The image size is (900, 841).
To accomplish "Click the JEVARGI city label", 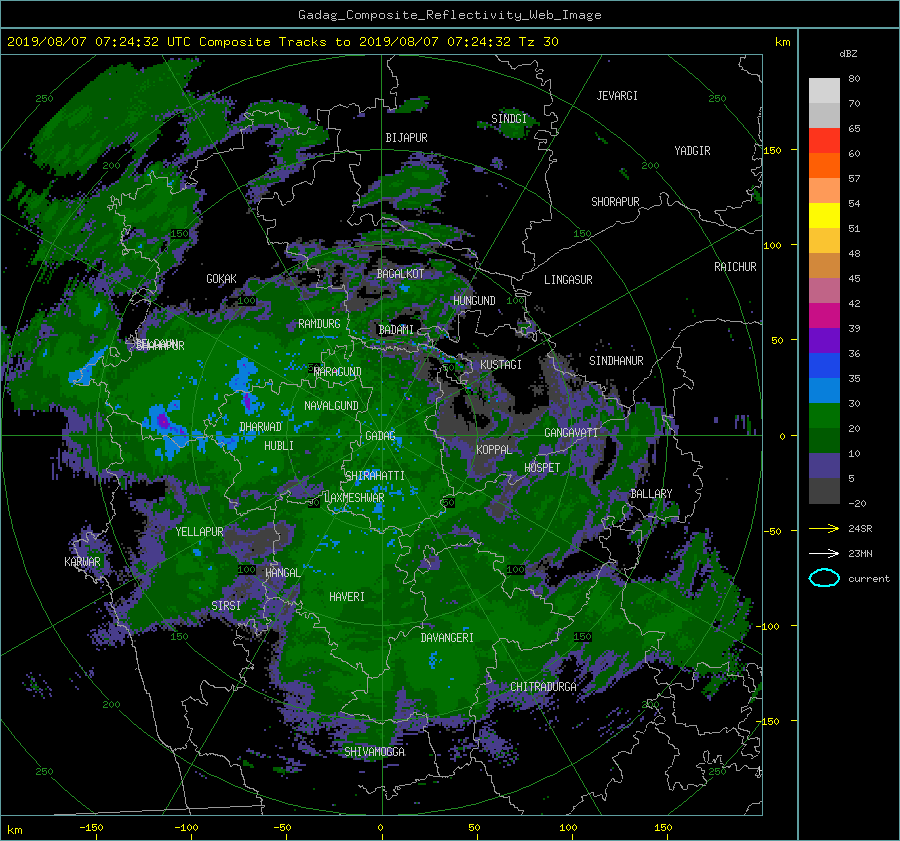I will click(617, 96).
